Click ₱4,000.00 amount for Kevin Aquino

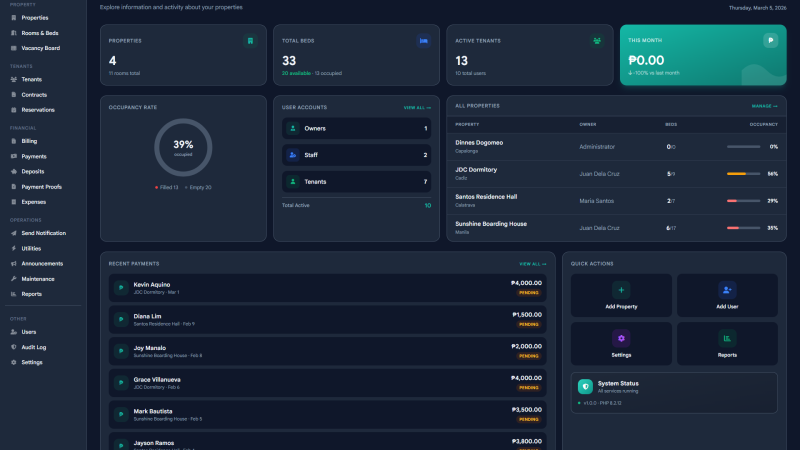526,283
